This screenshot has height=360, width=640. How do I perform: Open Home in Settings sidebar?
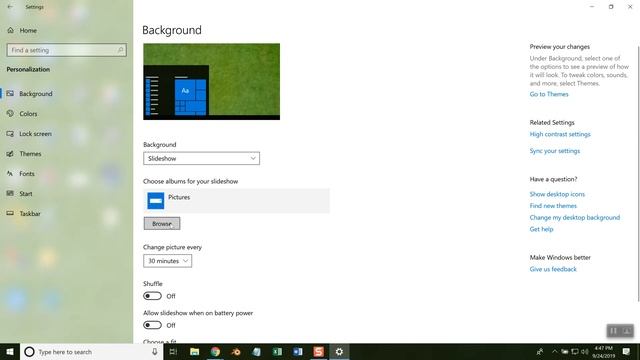tap(28, 30)
